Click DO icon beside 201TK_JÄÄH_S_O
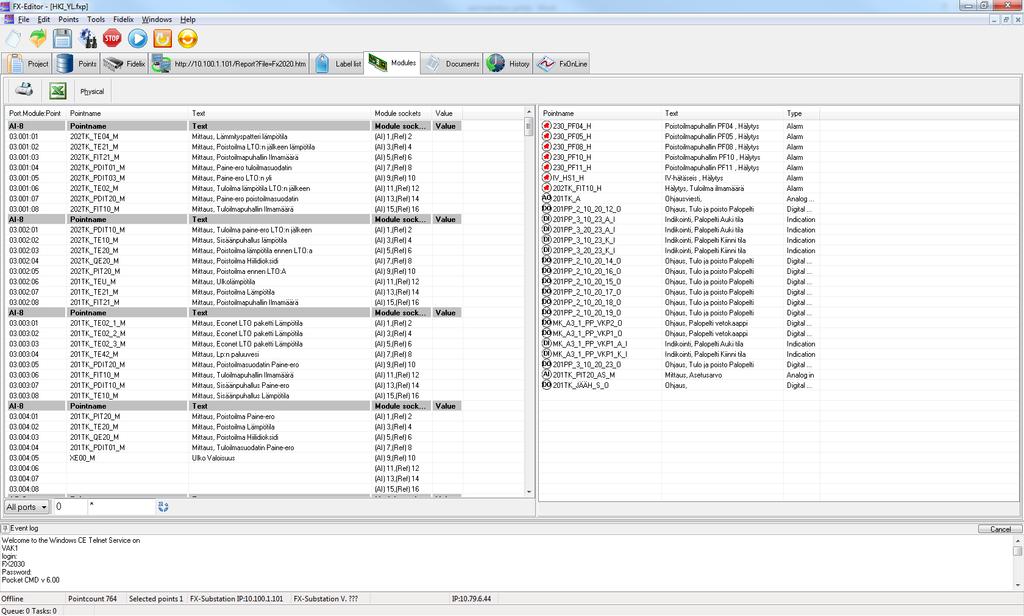Image resolution: width=1024 pixels, height=616 pixels. pos(547,385)
